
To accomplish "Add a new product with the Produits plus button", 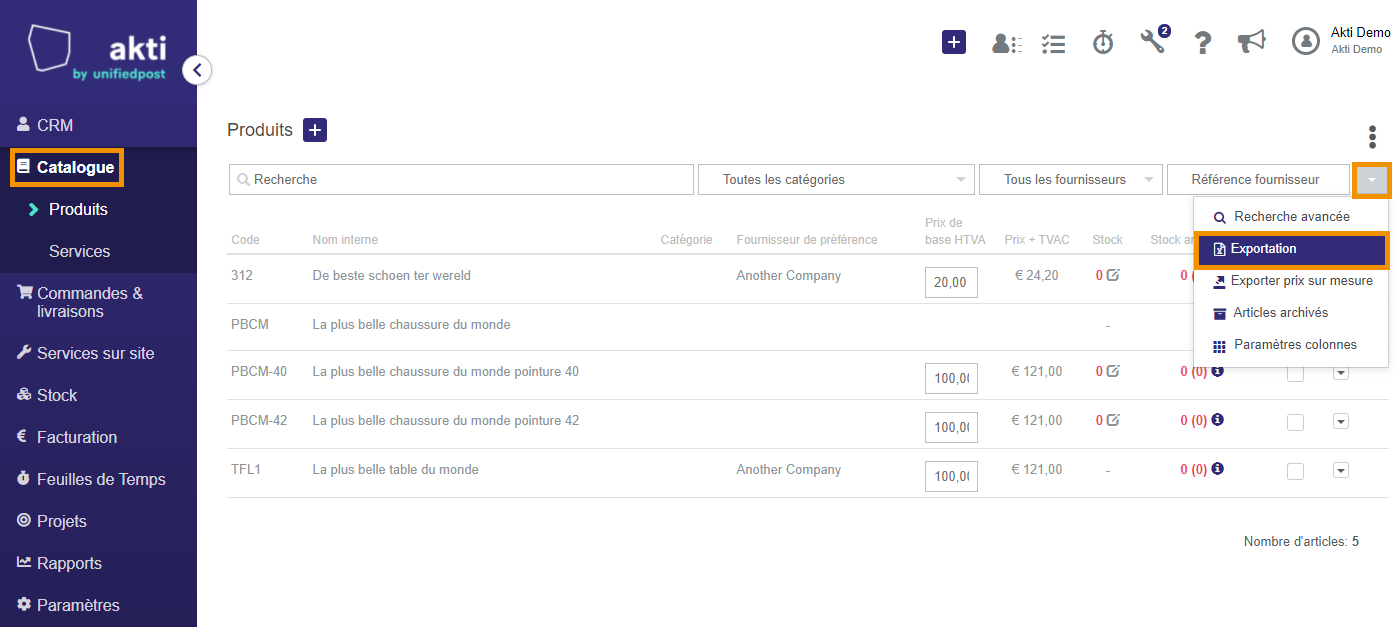I will (315, 130).
